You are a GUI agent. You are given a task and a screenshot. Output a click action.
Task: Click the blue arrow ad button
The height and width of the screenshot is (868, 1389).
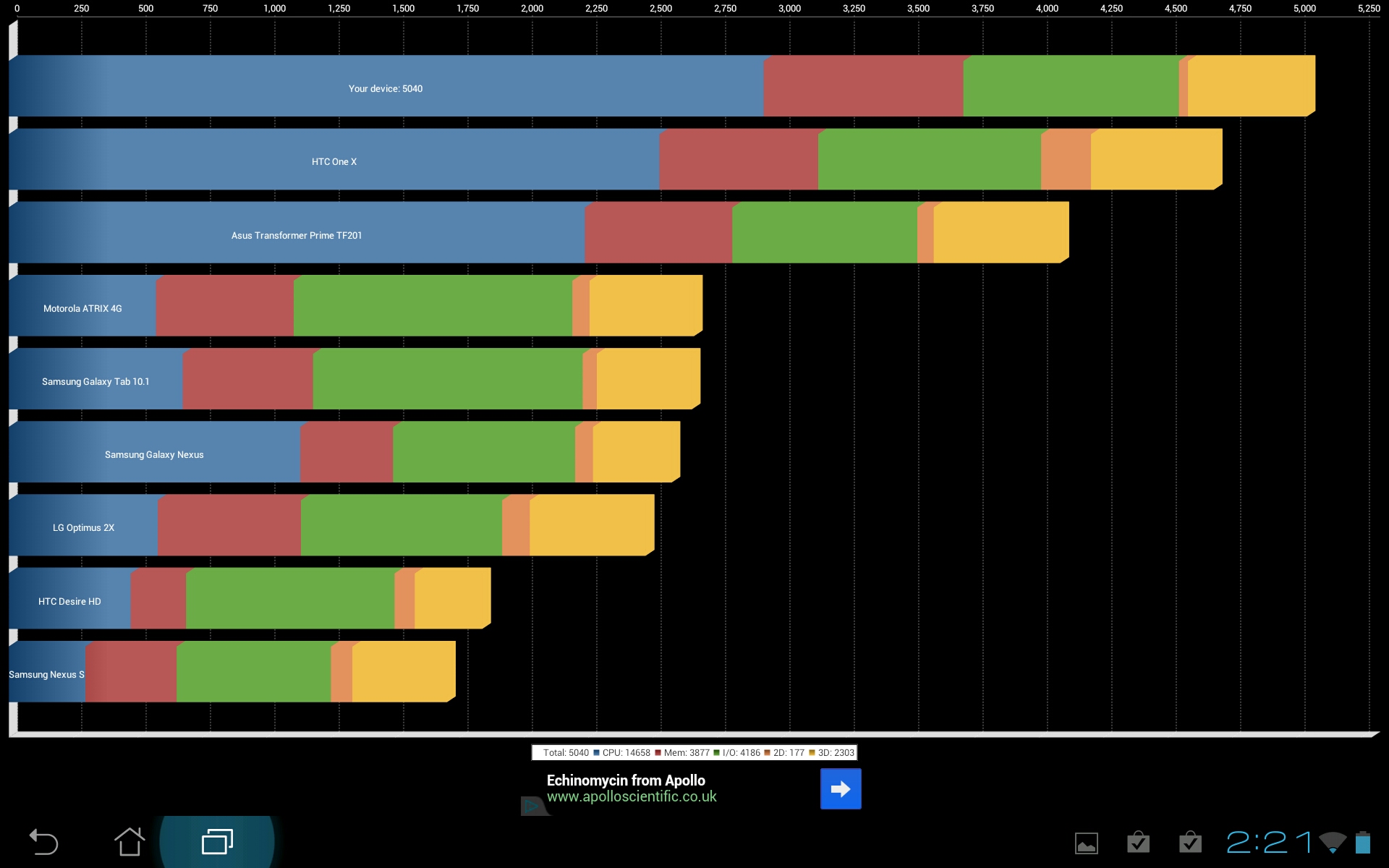(841, 788)
